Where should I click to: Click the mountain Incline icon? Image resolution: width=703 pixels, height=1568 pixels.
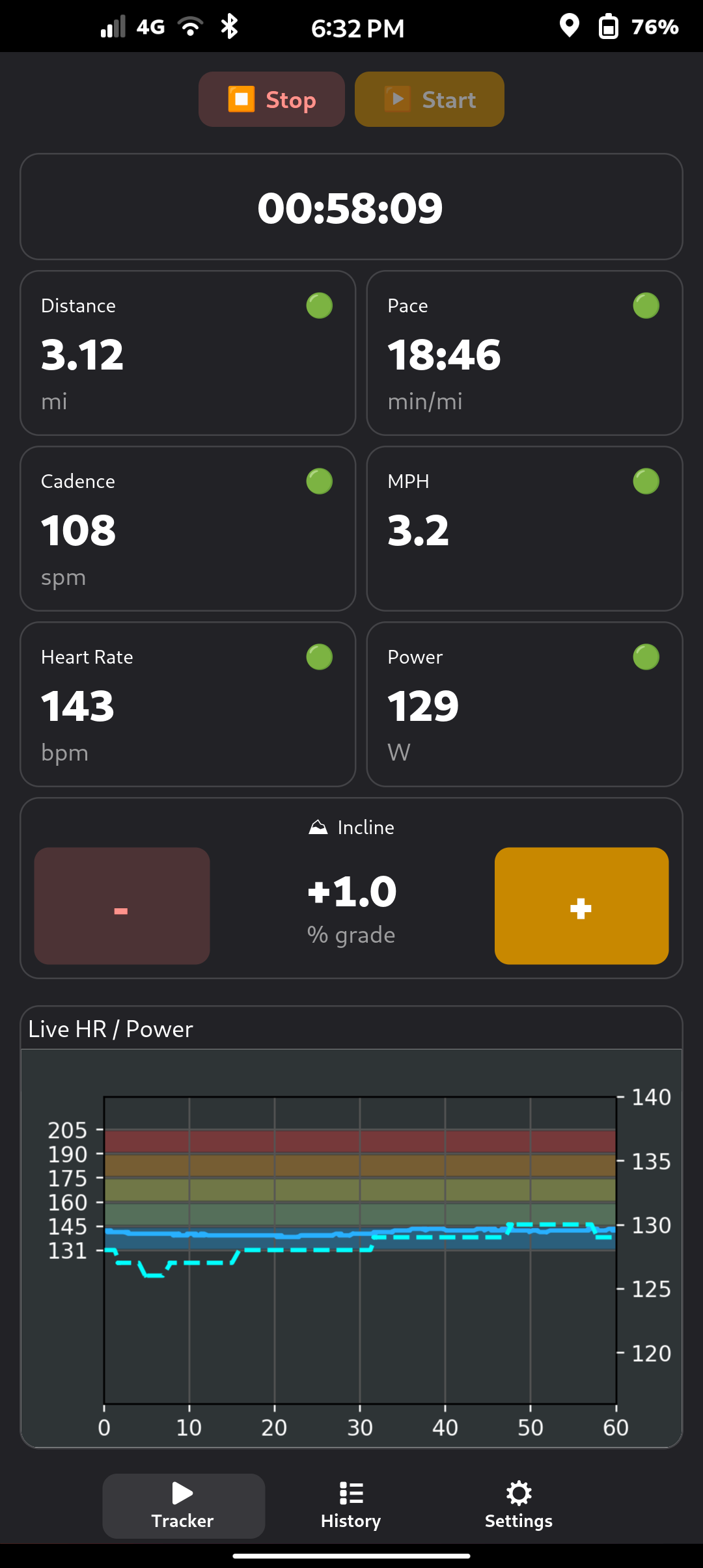pyautogui.click(x=318, y=828)
